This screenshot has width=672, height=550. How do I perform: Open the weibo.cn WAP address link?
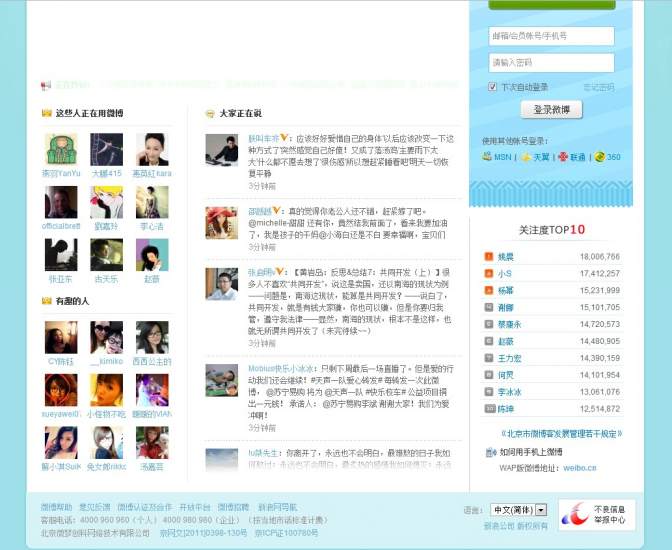[x=579, y=468]
